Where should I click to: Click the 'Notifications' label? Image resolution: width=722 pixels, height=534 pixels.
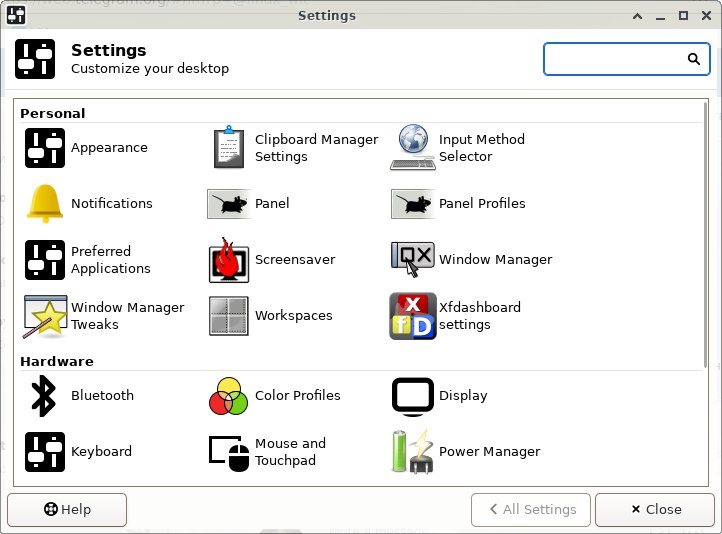(x=112, y=203)
